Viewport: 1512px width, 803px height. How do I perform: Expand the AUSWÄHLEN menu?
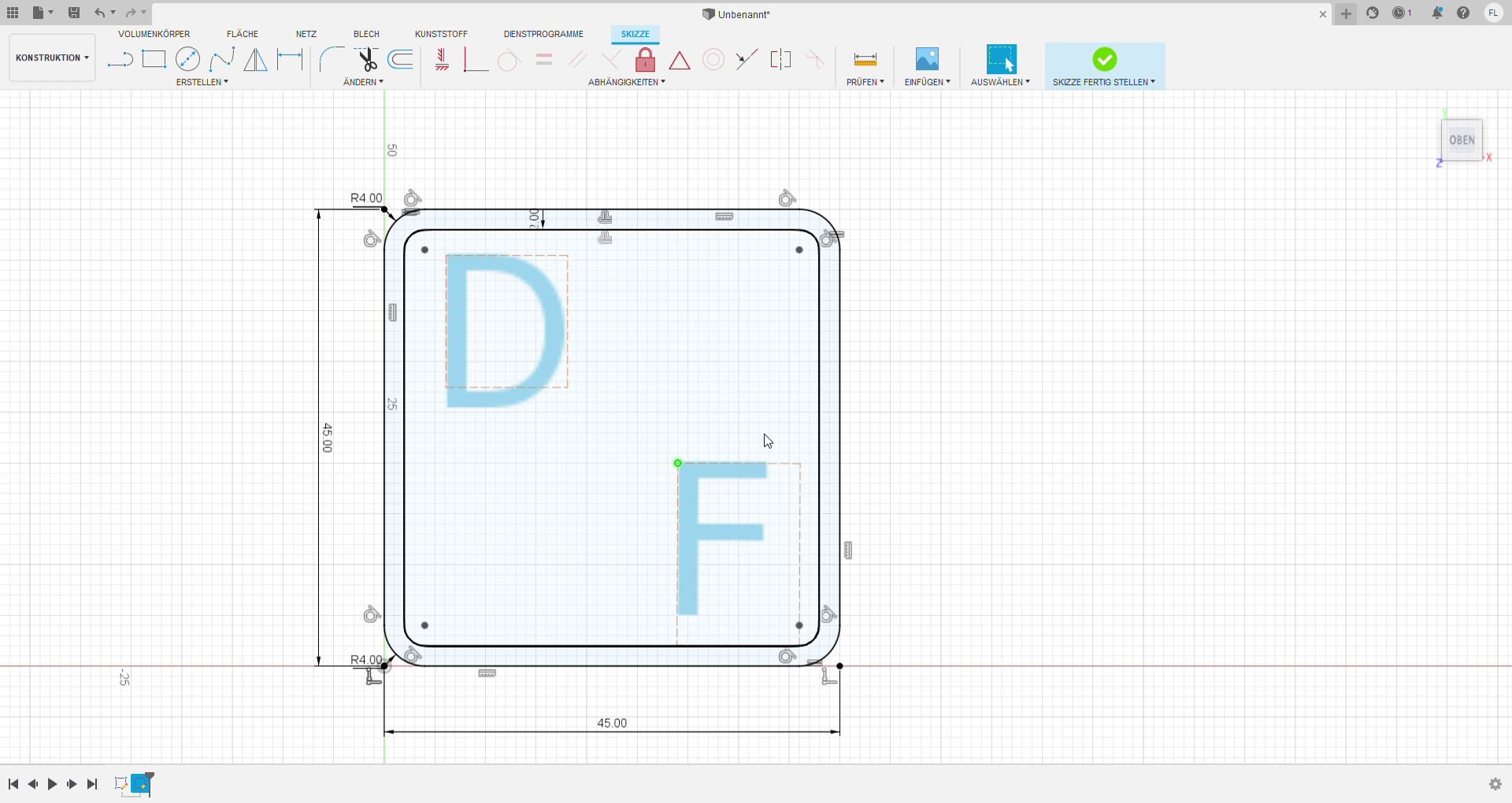pyautogui.click(x=1000, y=82)
